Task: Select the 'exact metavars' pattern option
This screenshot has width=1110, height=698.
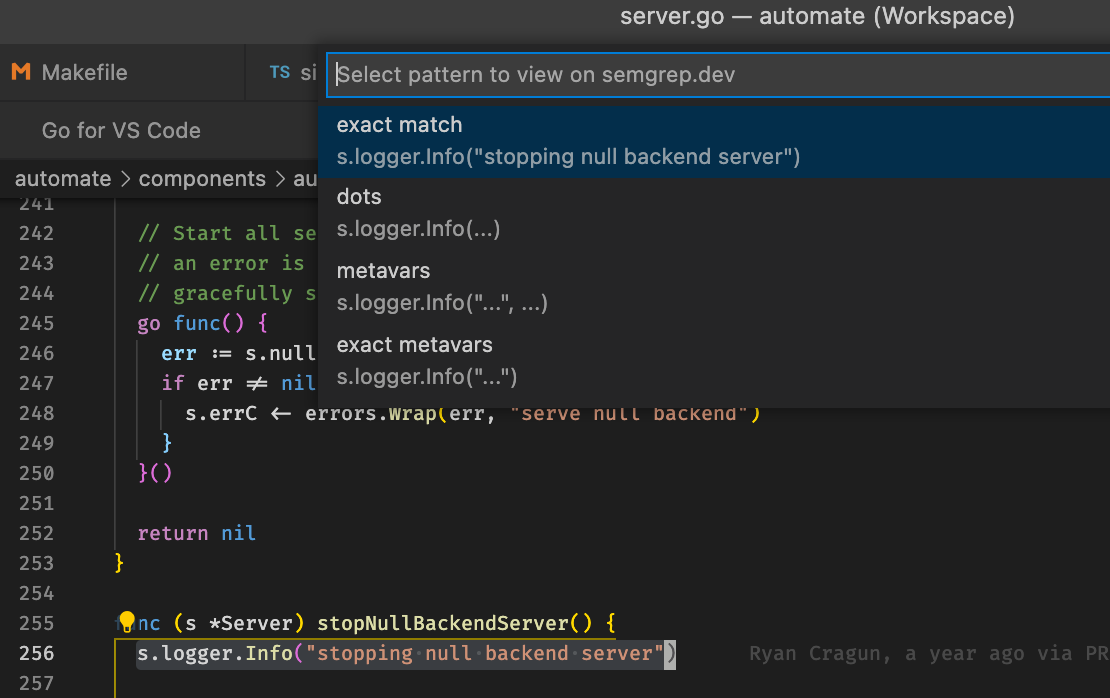Action: [714, 361]
